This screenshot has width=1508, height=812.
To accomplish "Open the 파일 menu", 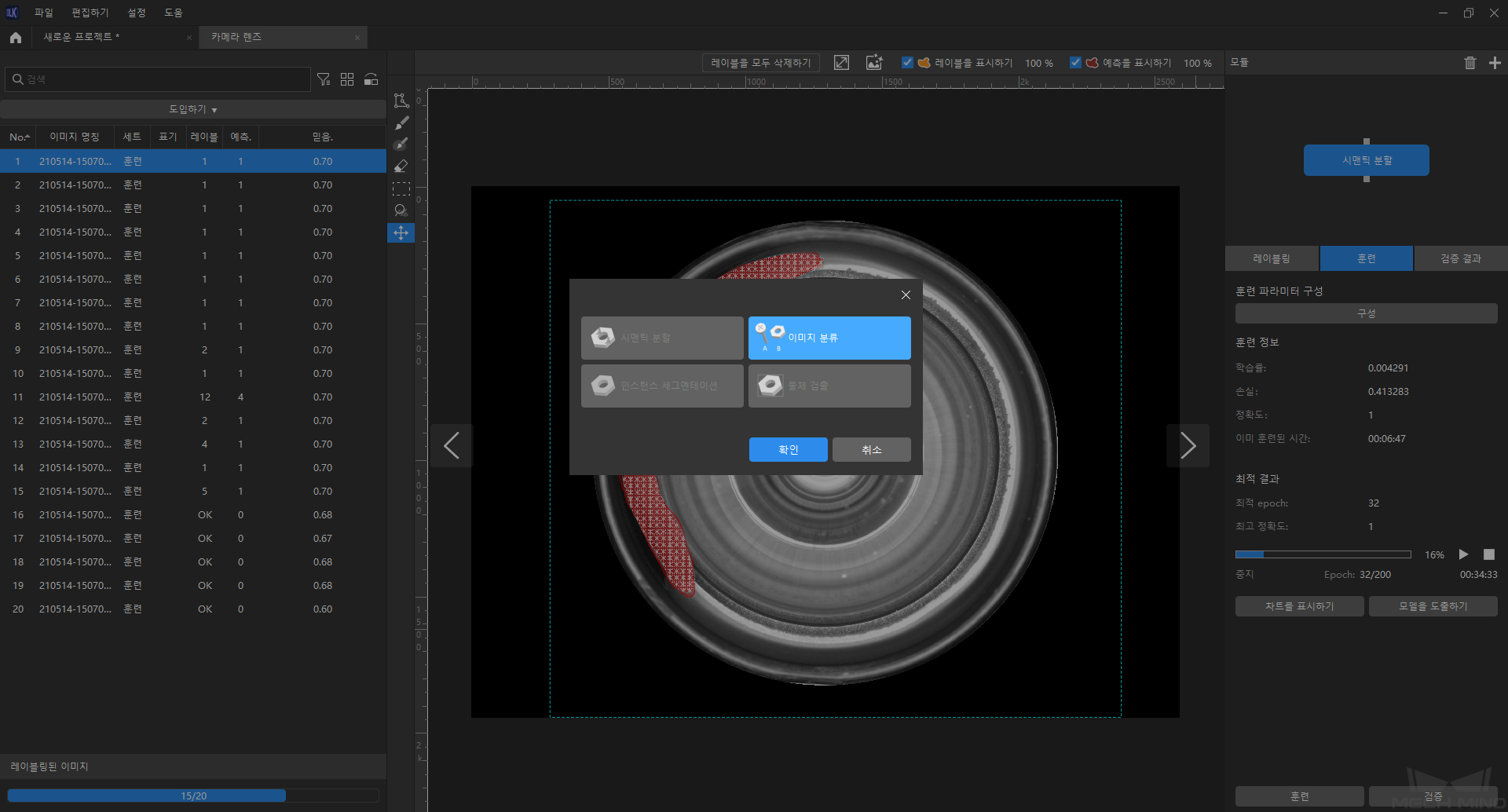I will point(44,13).
